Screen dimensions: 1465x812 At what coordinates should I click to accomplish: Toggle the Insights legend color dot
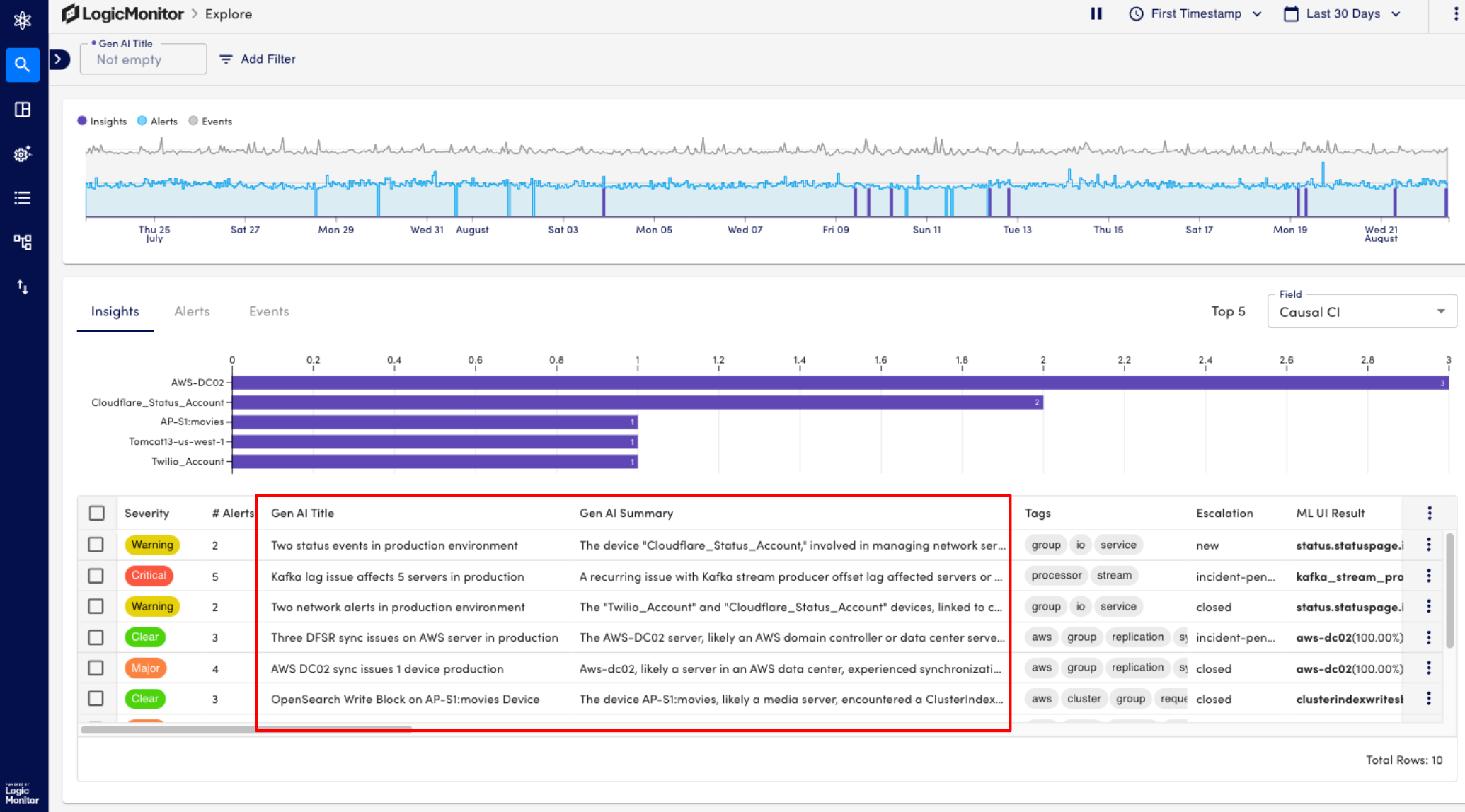coord(82,121)
